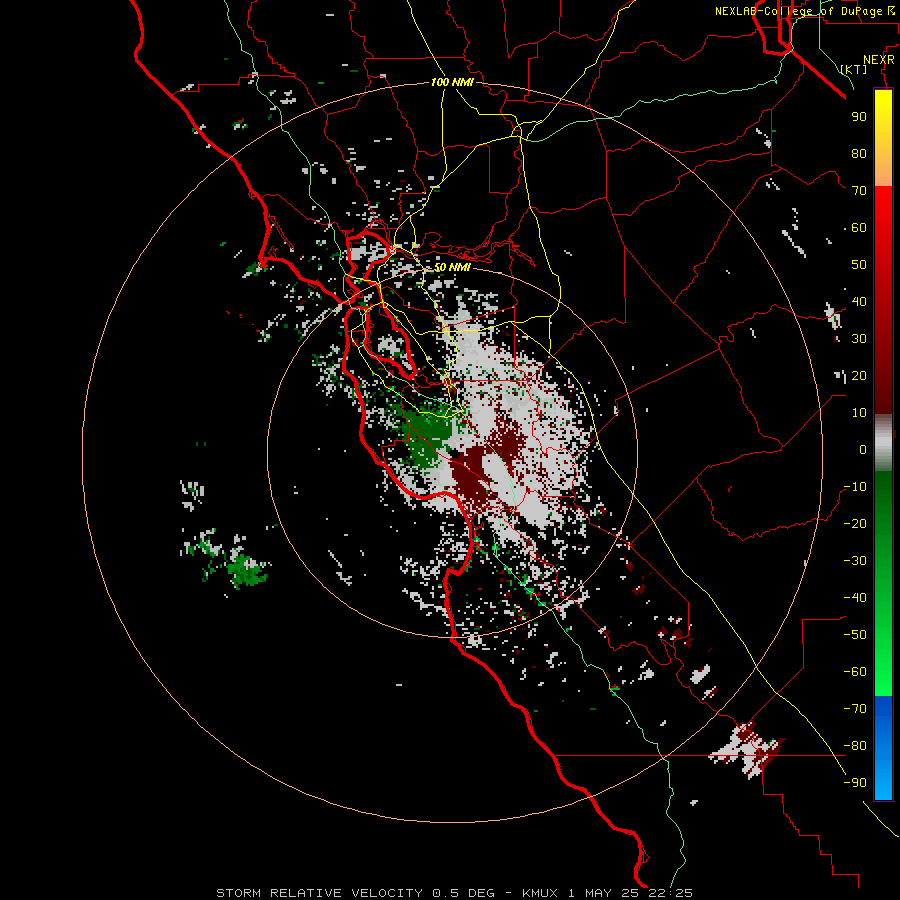This screenshot has width=900, height=900.
Task: Click the -30 value on the velocity scale
Action: pos(855,561)
